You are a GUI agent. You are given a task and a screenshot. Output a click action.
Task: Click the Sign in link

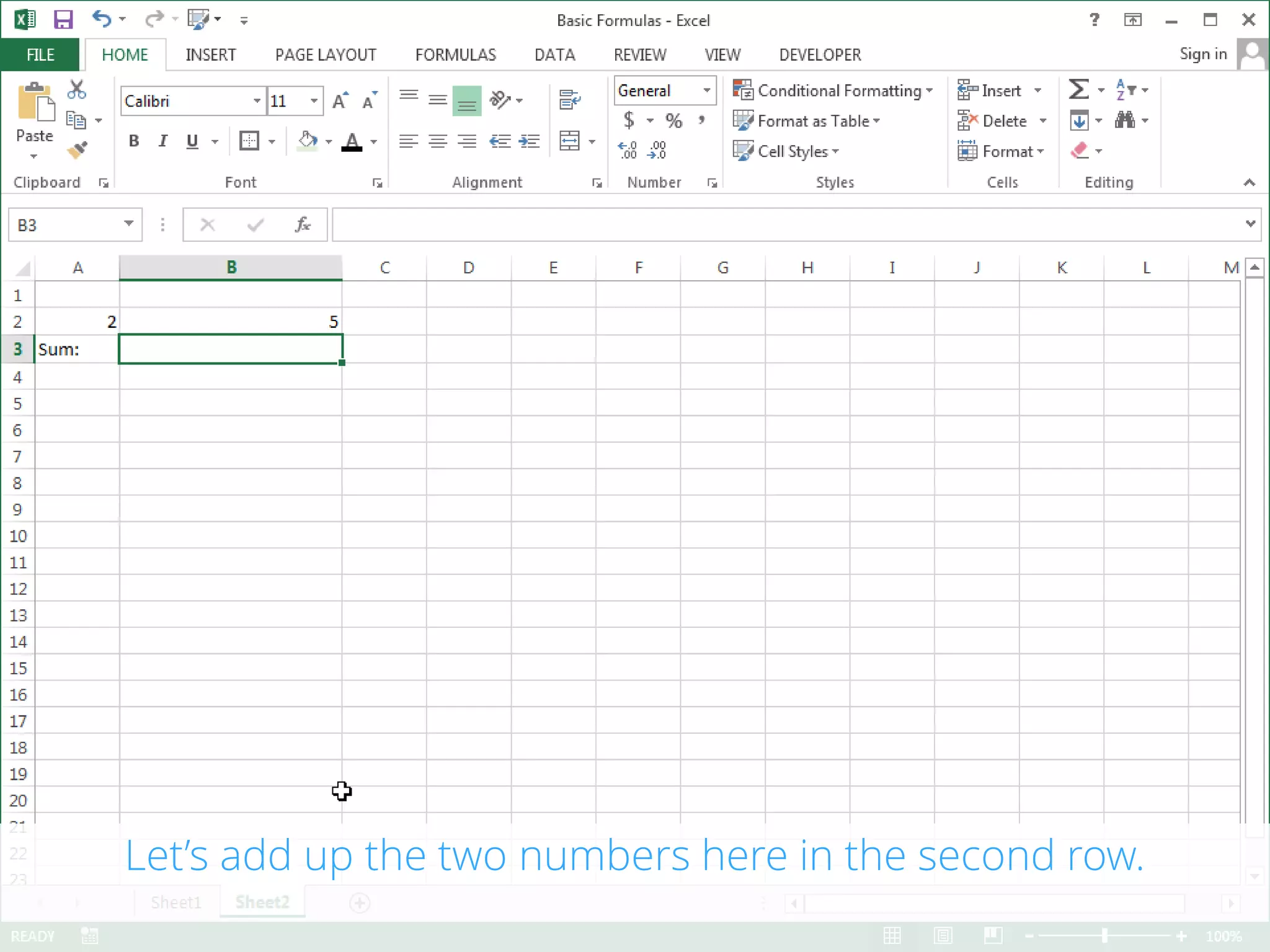pos(1202,55)
